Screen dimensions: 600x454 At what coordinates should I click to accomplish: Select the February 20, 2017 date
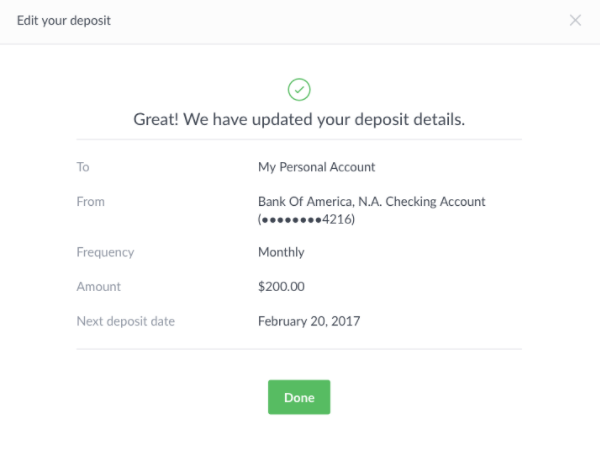coord(309,321)
